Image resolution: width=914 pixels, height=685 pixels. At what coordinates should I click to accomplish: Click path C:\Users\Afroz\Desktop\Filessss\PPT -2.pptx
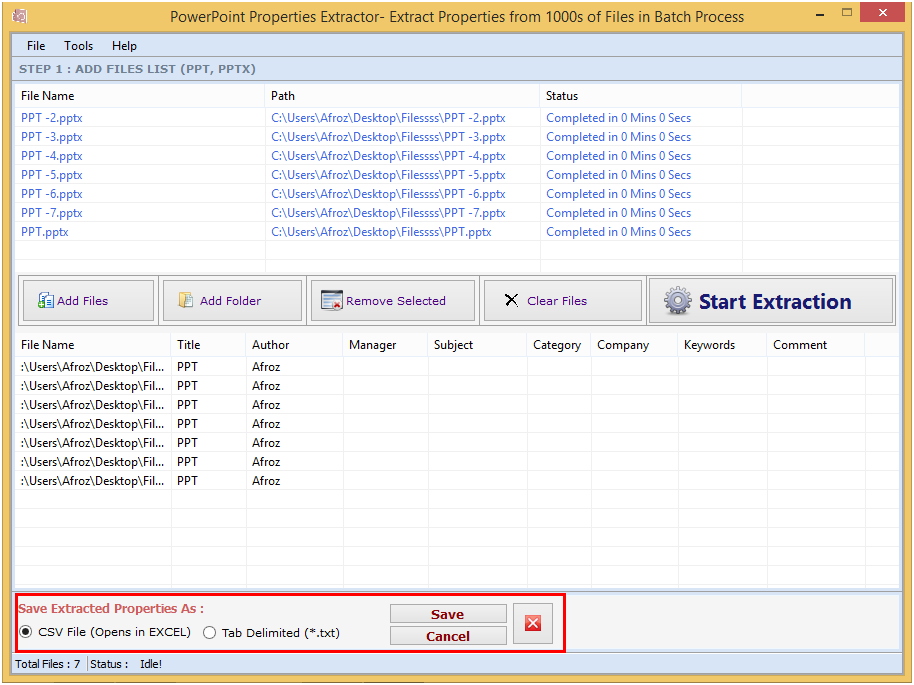pos(388,118)
